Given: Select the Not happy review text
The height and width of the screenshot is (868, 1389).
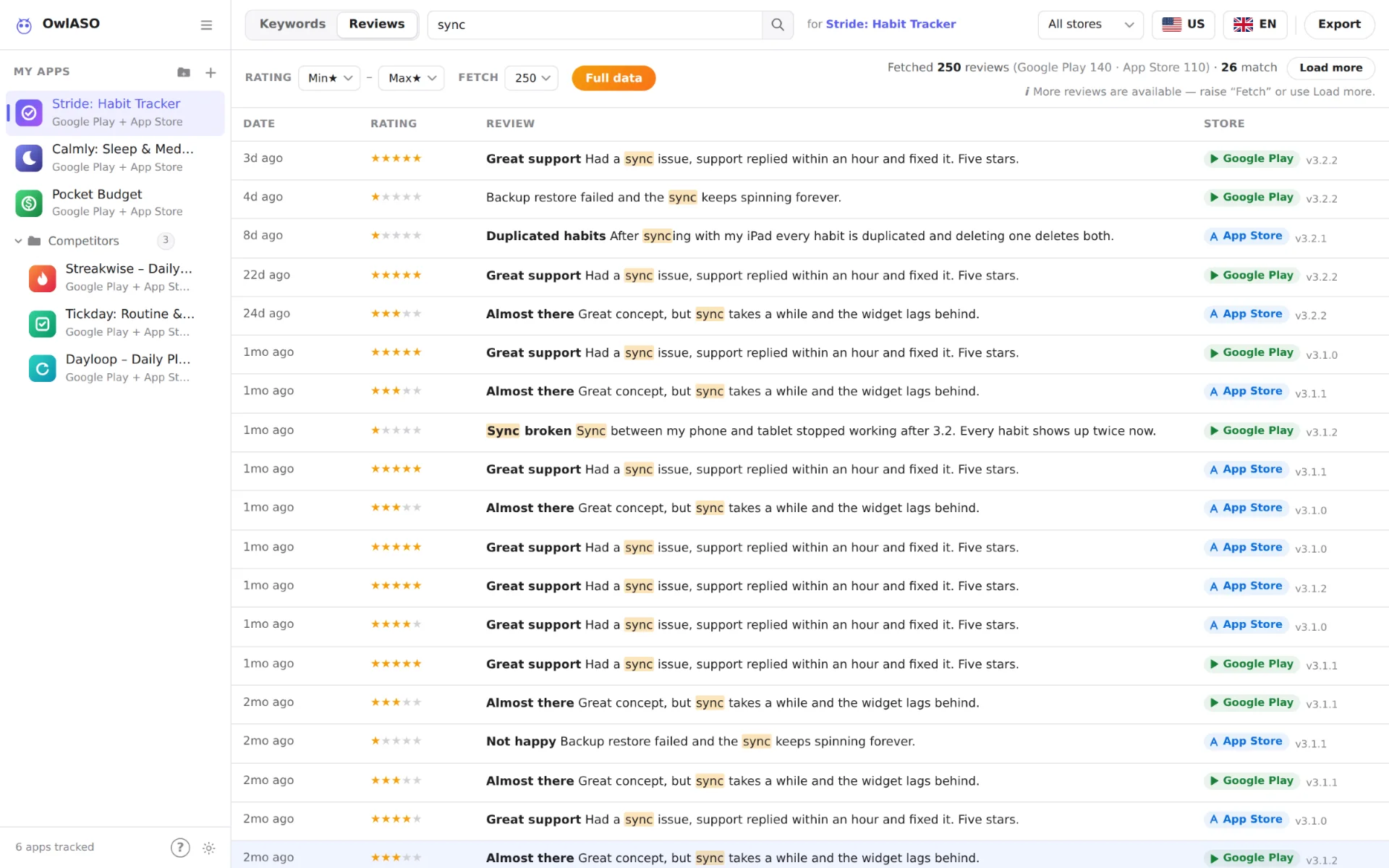Looking at the screenshot, I should click(x=700, y=741).
